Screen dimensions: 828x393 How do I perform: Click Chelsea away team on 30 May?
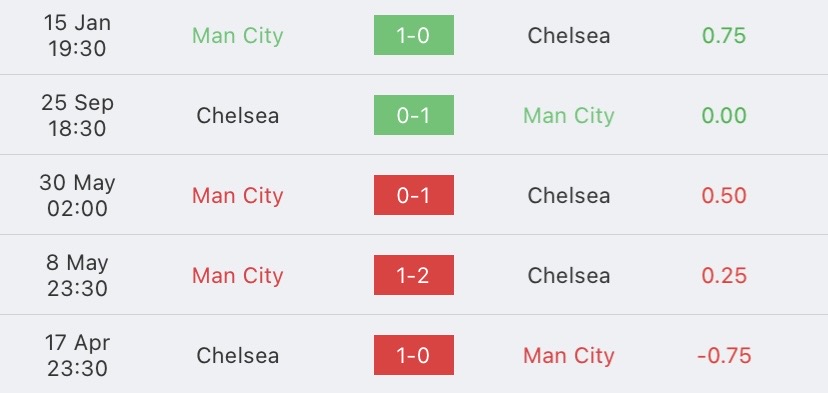[569, 195]
